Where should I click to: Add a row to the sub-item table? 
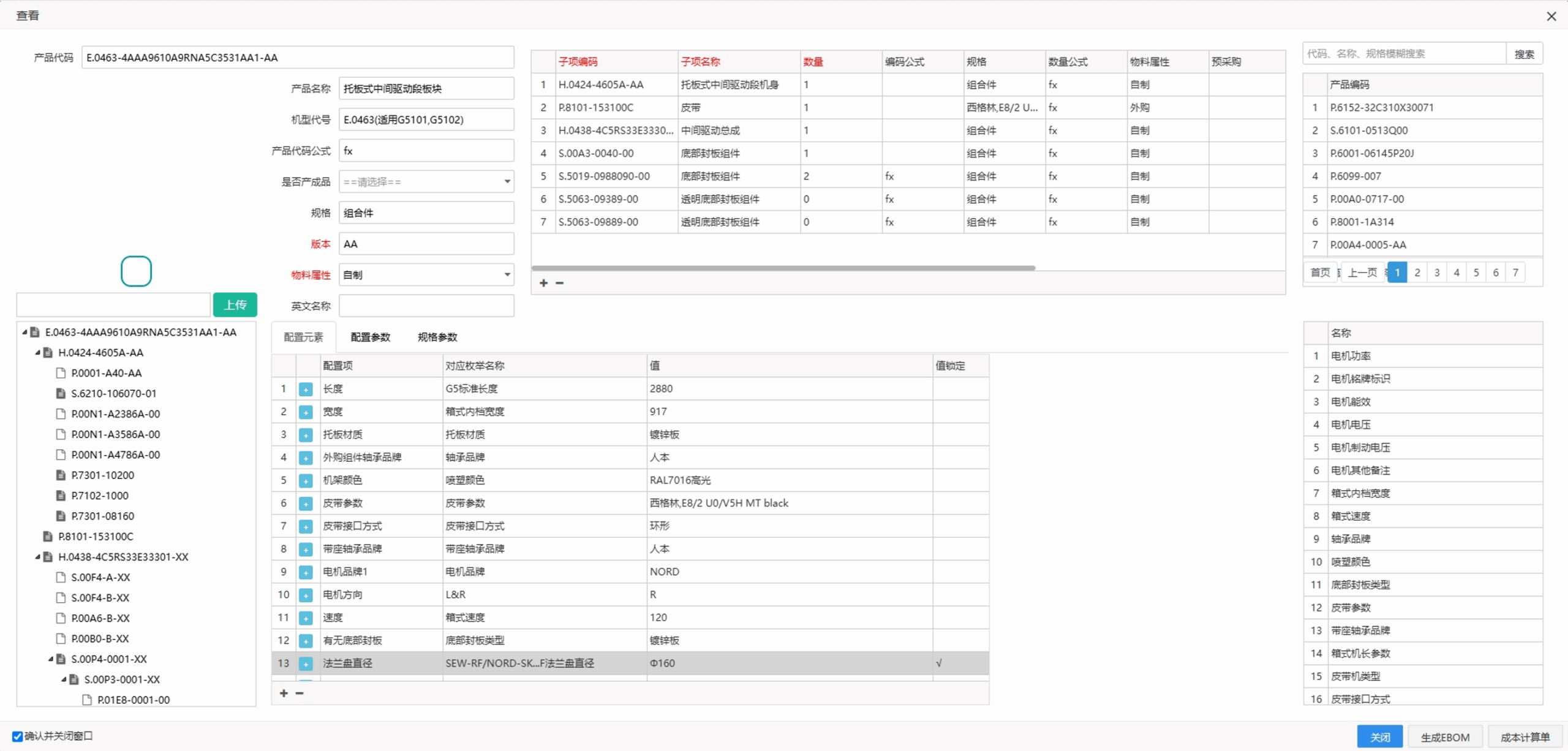(543, 283)
